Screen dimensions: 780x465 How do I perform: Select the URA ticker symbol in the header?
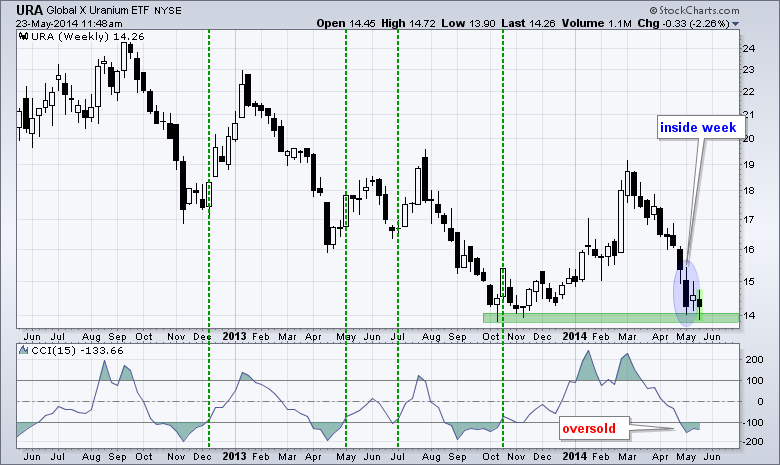tap(29, 10)
